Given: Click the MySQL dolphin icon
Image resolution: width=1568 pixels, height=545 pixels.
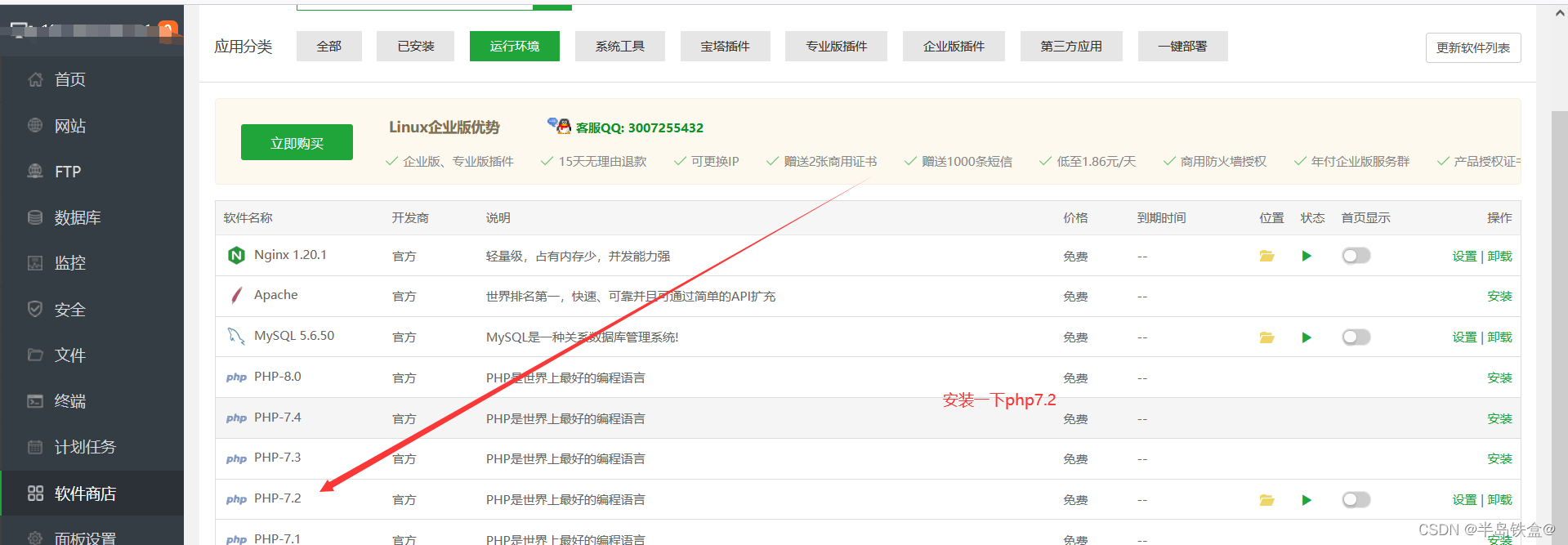Looking at the screenshot, I should [236, 336].
